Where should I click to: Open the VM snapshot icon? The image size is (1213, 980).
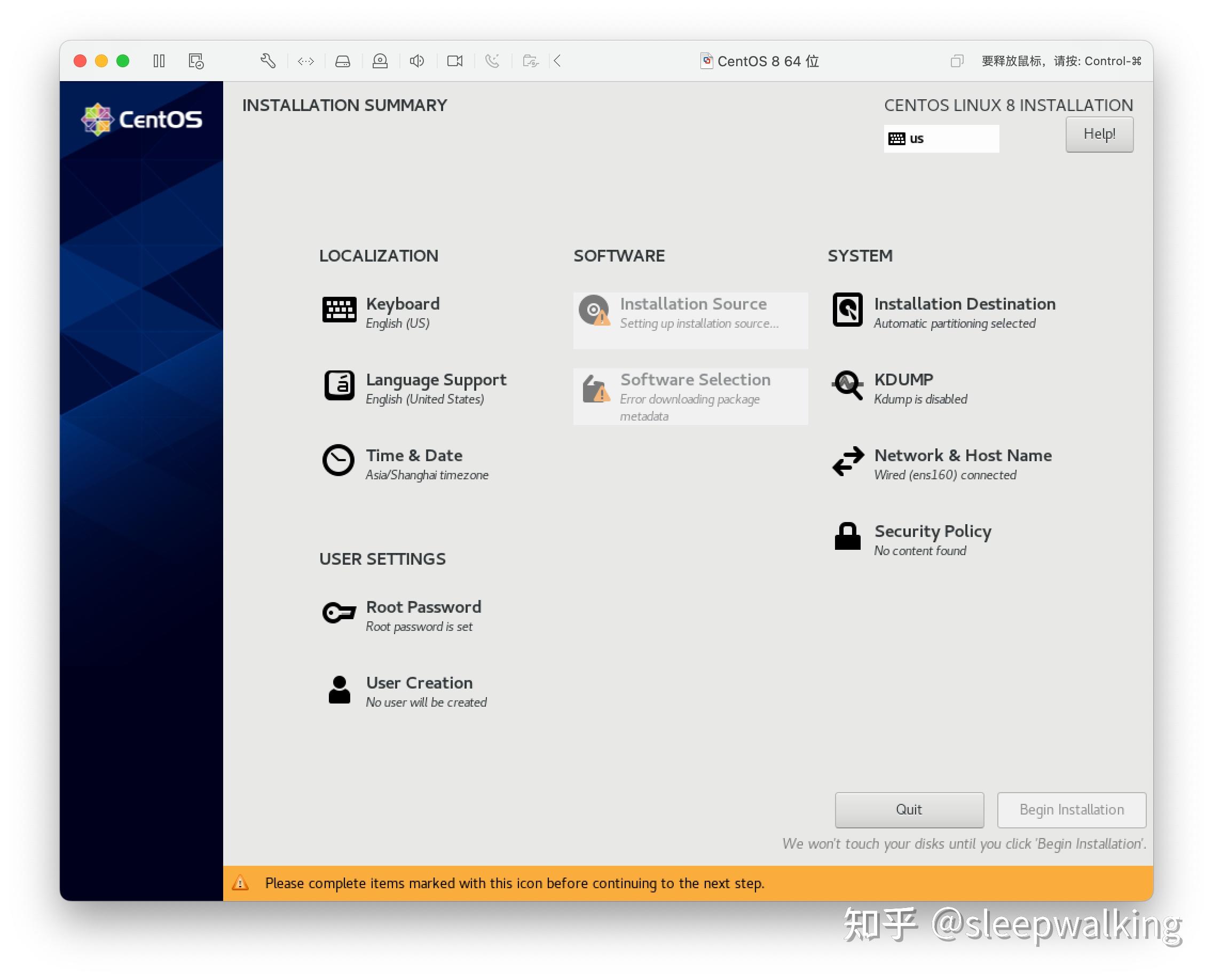(196, 61)
